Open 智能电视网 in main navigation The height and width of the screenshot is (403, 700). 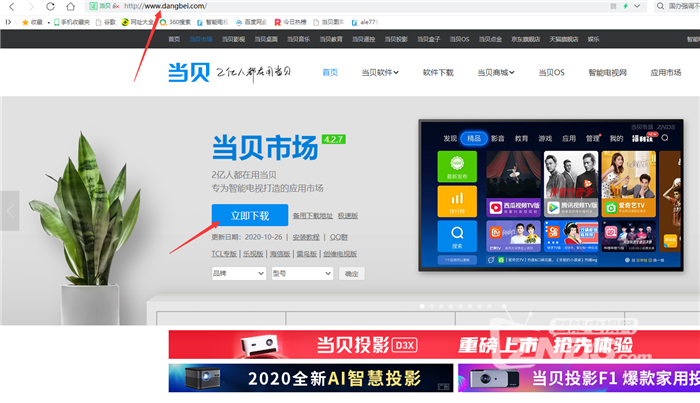click(x=607, y=72)
